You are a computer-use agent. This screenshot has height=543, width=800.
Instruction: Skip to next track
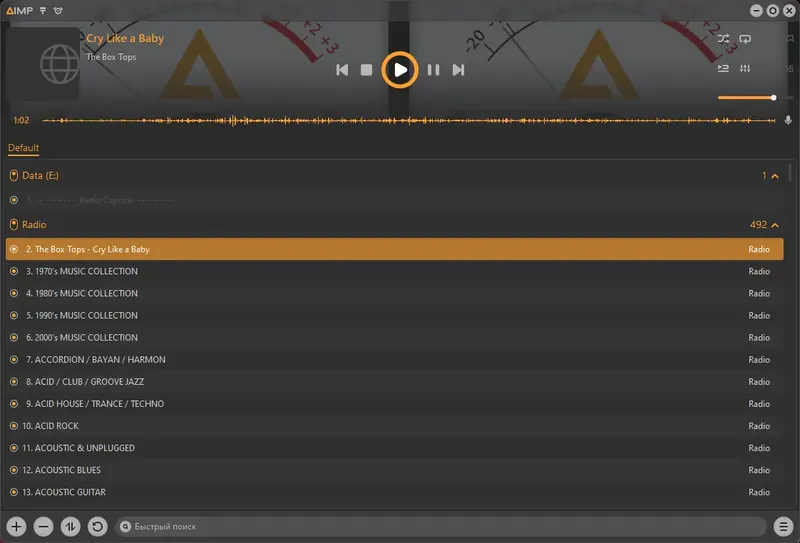pos(458,70)
